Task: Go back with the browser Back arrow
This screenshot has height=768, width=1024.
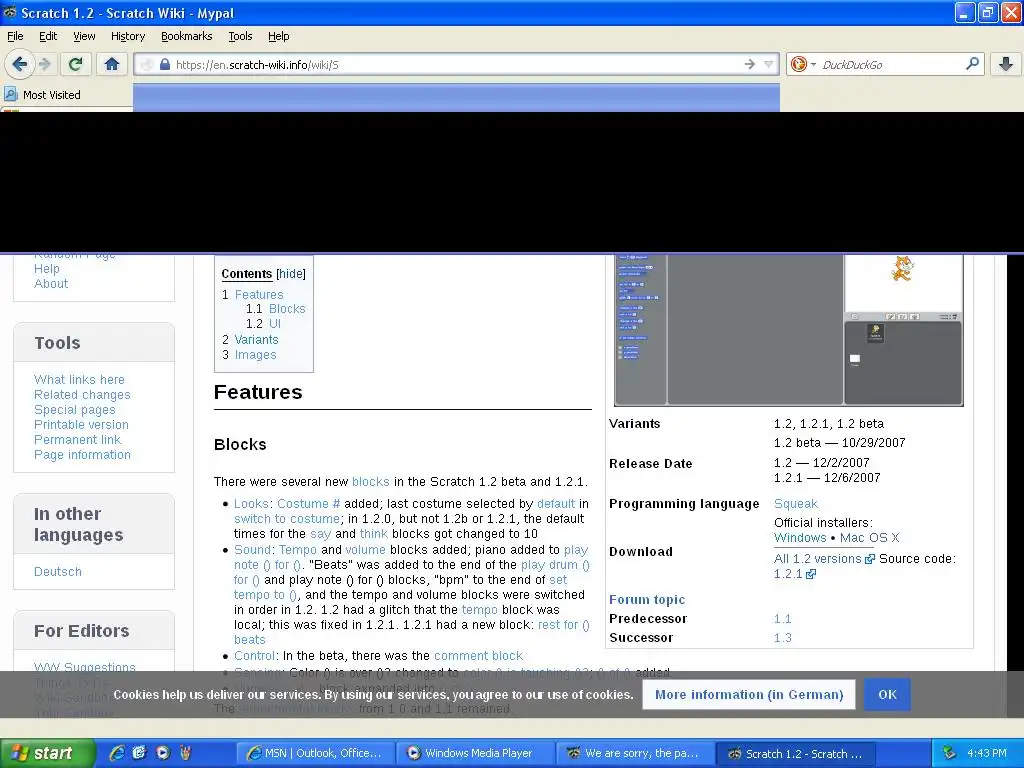Action: (19, 64)
